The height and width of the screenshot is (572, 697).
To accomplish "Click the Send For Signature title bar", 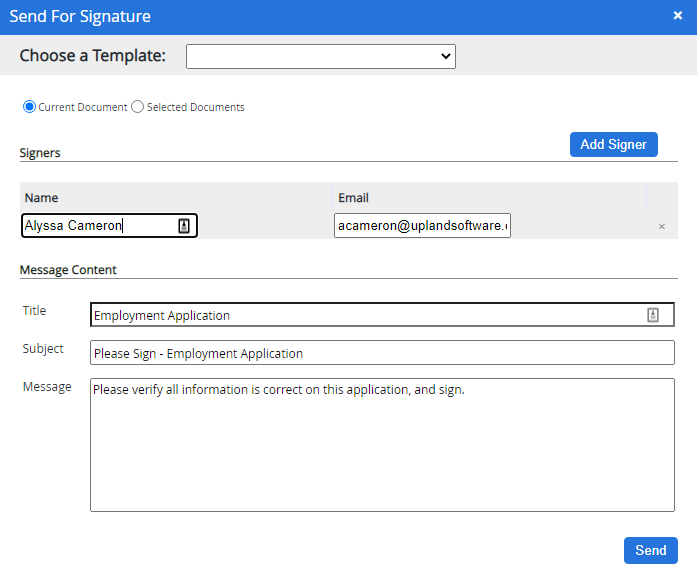I will (300, 16).
